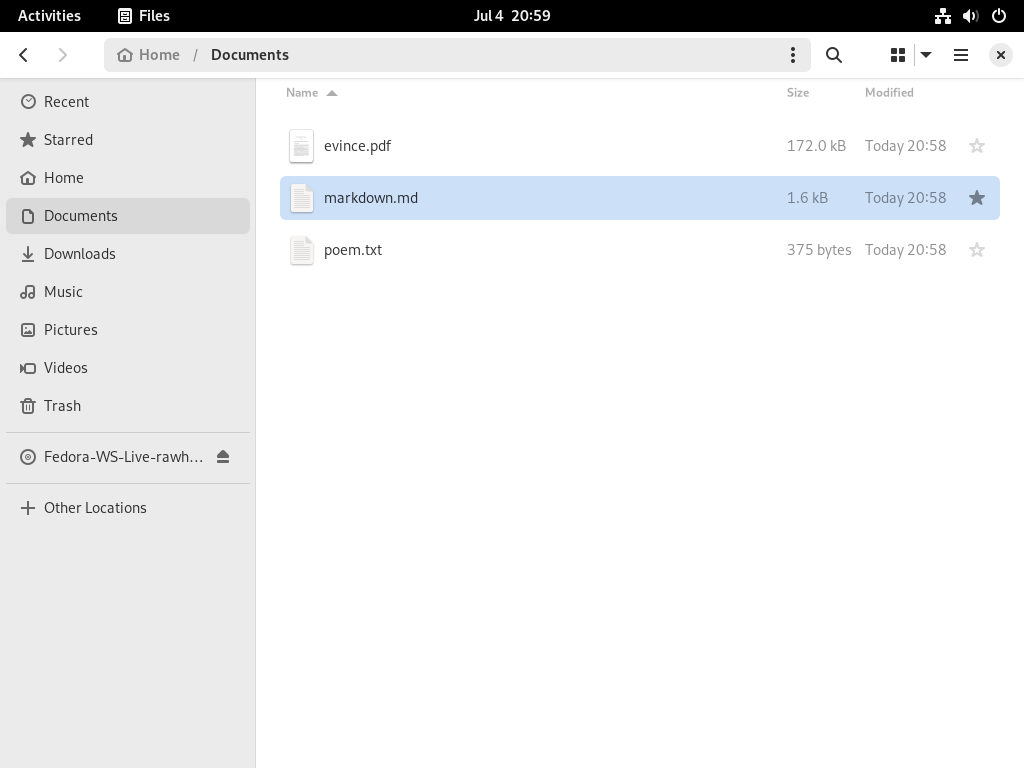
Task: Star the evince.pdf file
Action: coord(977,146)
